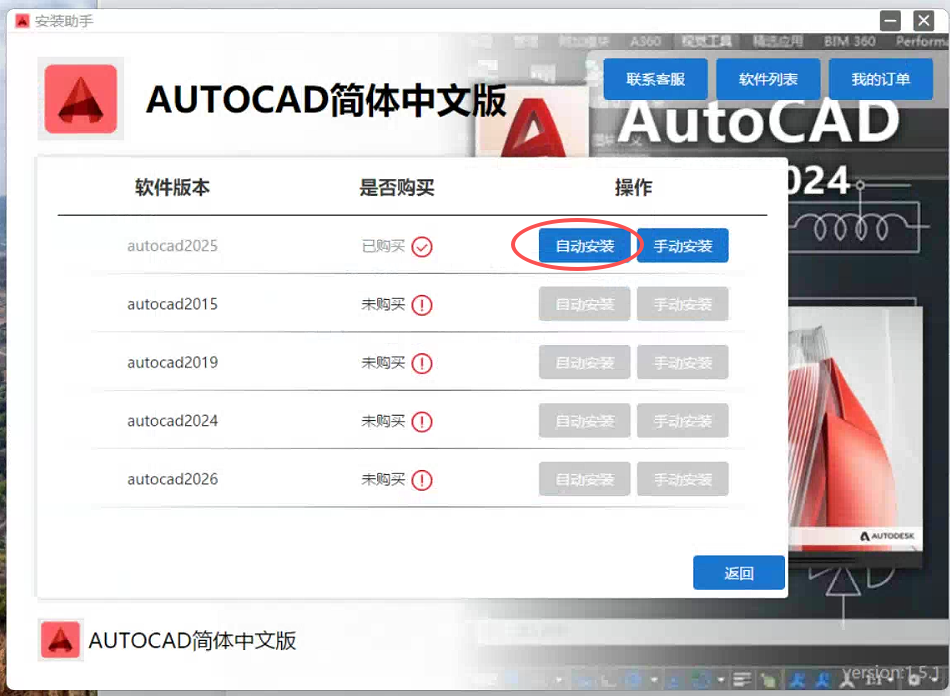950x696 pixels.
Task: View 我的订单 orders page
Action: click(881, 79)
